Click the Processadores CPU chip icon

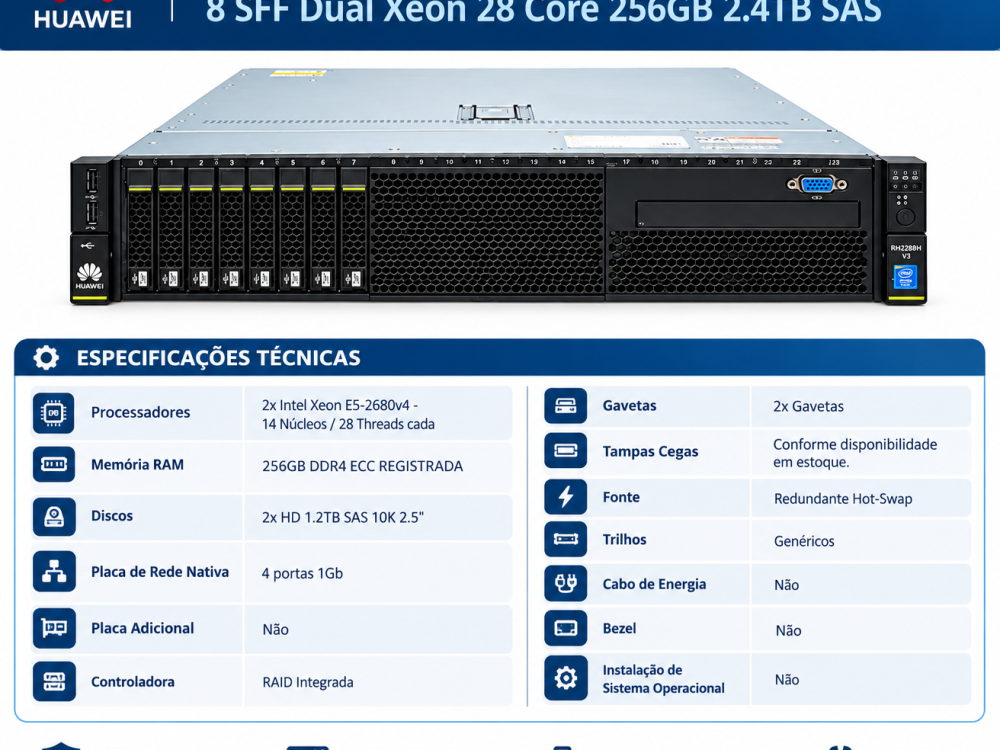(54, 413)
